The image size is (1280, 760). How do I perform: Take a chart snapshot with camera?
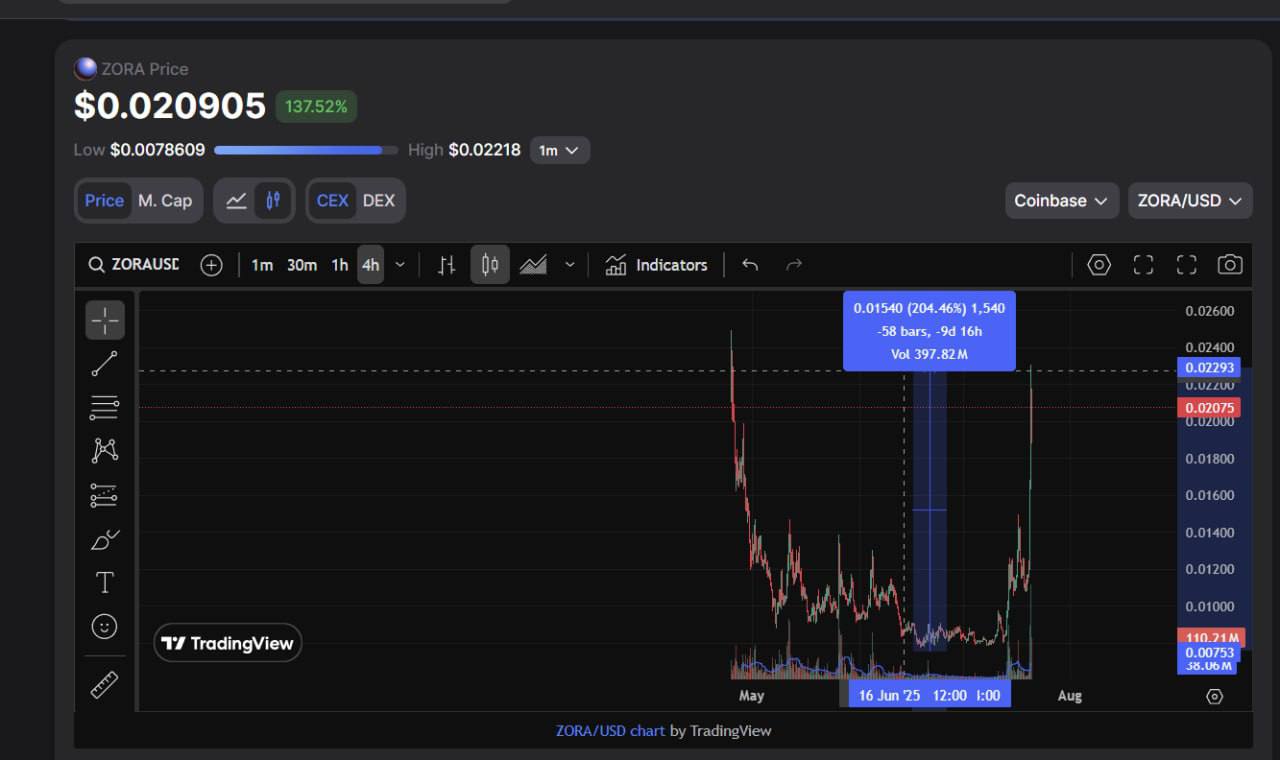(1230, 265)
